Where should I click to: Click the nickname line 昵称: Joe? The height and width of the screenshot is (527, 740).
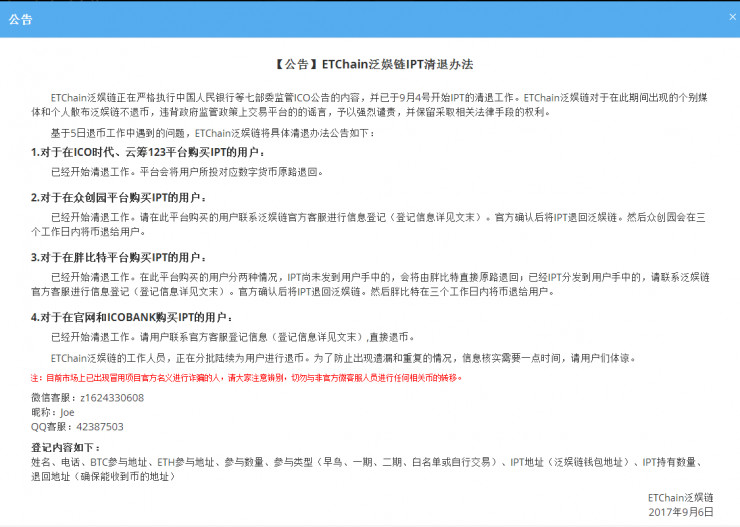tap(53, 412)
